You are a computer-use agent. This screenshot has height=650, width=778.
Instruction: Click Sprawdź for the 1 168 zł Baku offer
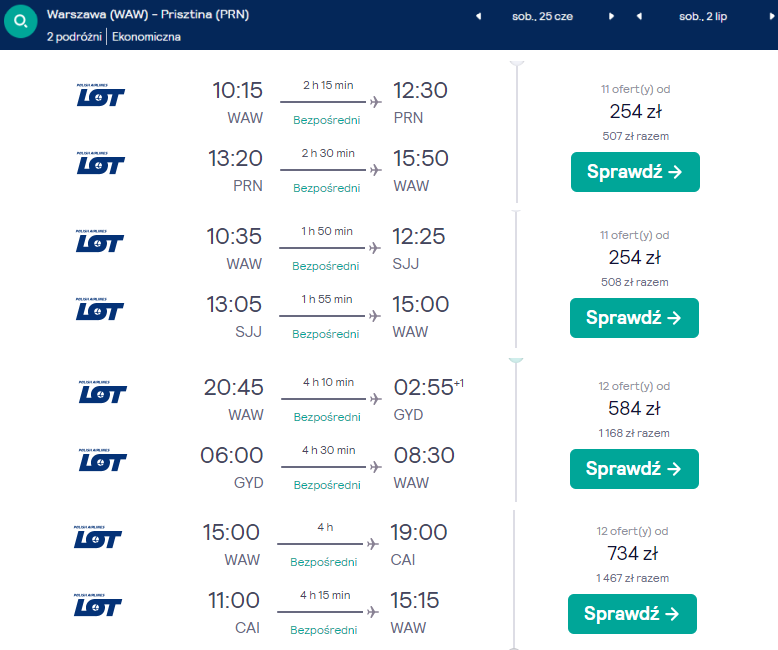(x=634, y=469)
